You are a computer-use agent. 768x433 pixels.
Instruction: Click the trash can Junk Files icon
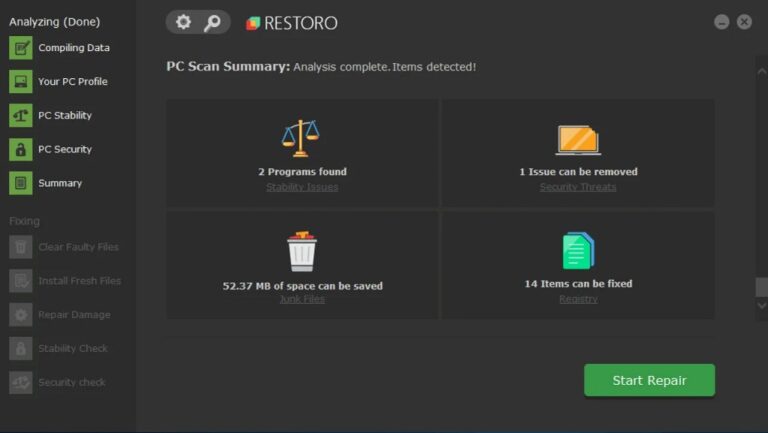click(302, 251)
